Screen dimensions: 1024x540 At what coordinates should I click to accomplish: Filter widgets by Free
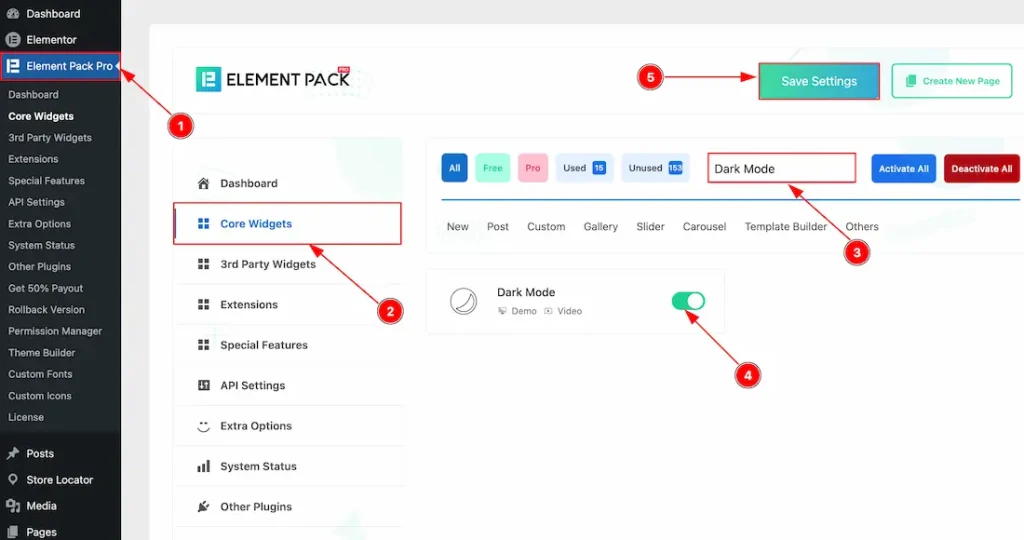pyautogui.click(x=492, y=168)
